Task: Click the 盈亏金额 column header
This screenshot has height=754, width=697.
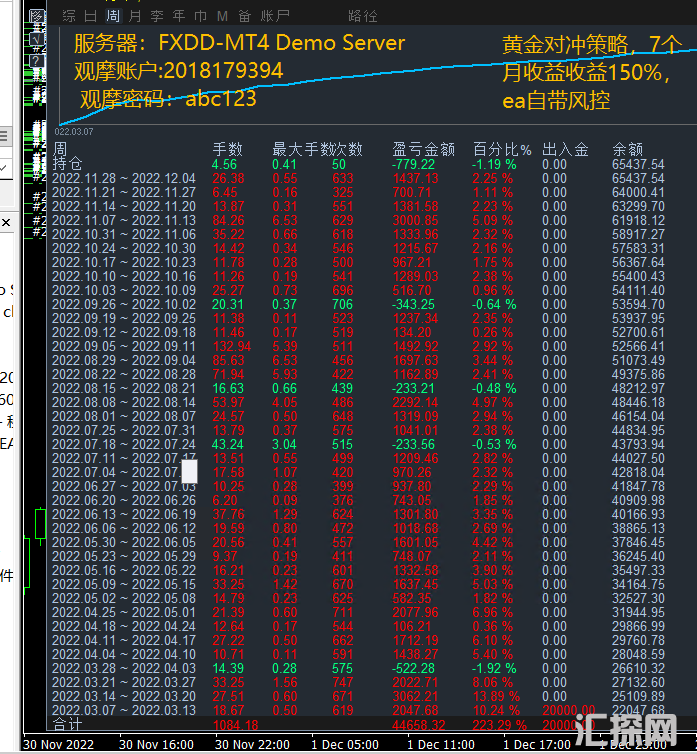Action: (x=420, y=149)
